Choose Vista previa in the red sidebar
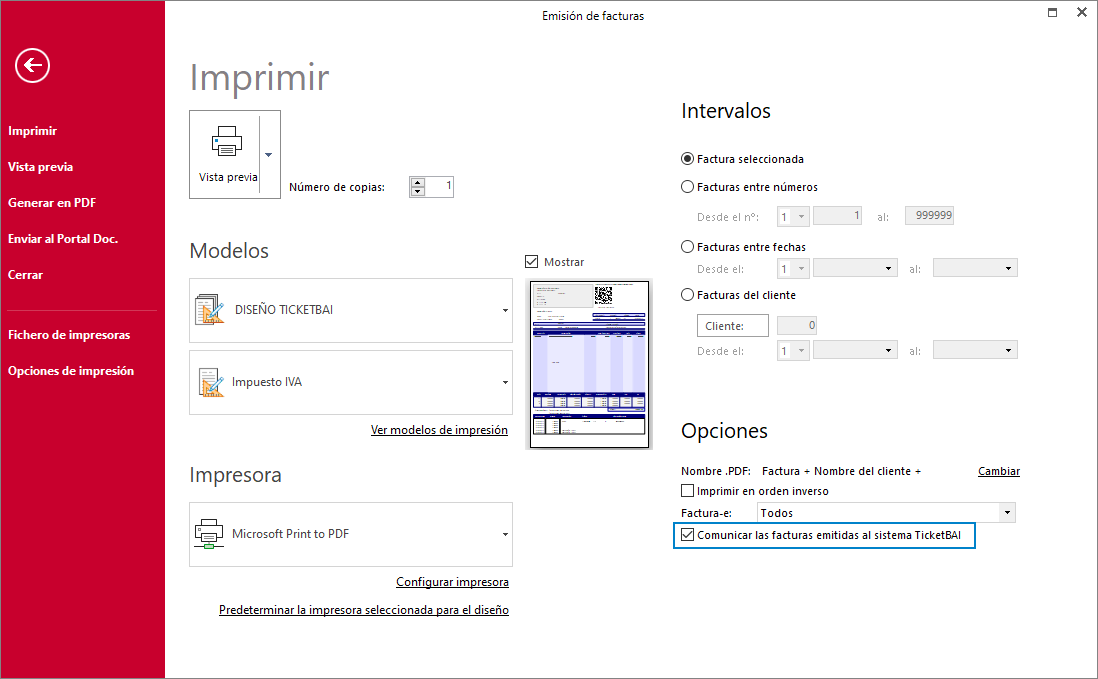This screenshot has height=679, width=1098. tap(41, 167)
